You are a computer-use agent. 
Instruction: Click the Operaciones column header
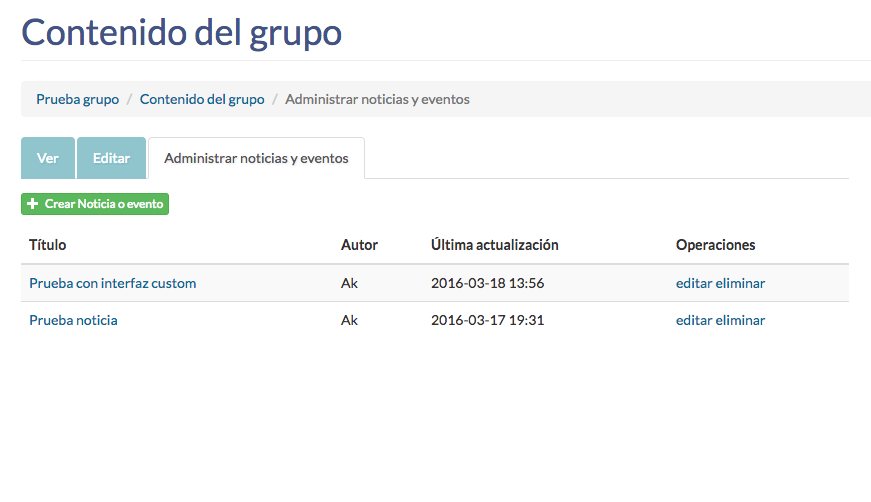point(715,245)
